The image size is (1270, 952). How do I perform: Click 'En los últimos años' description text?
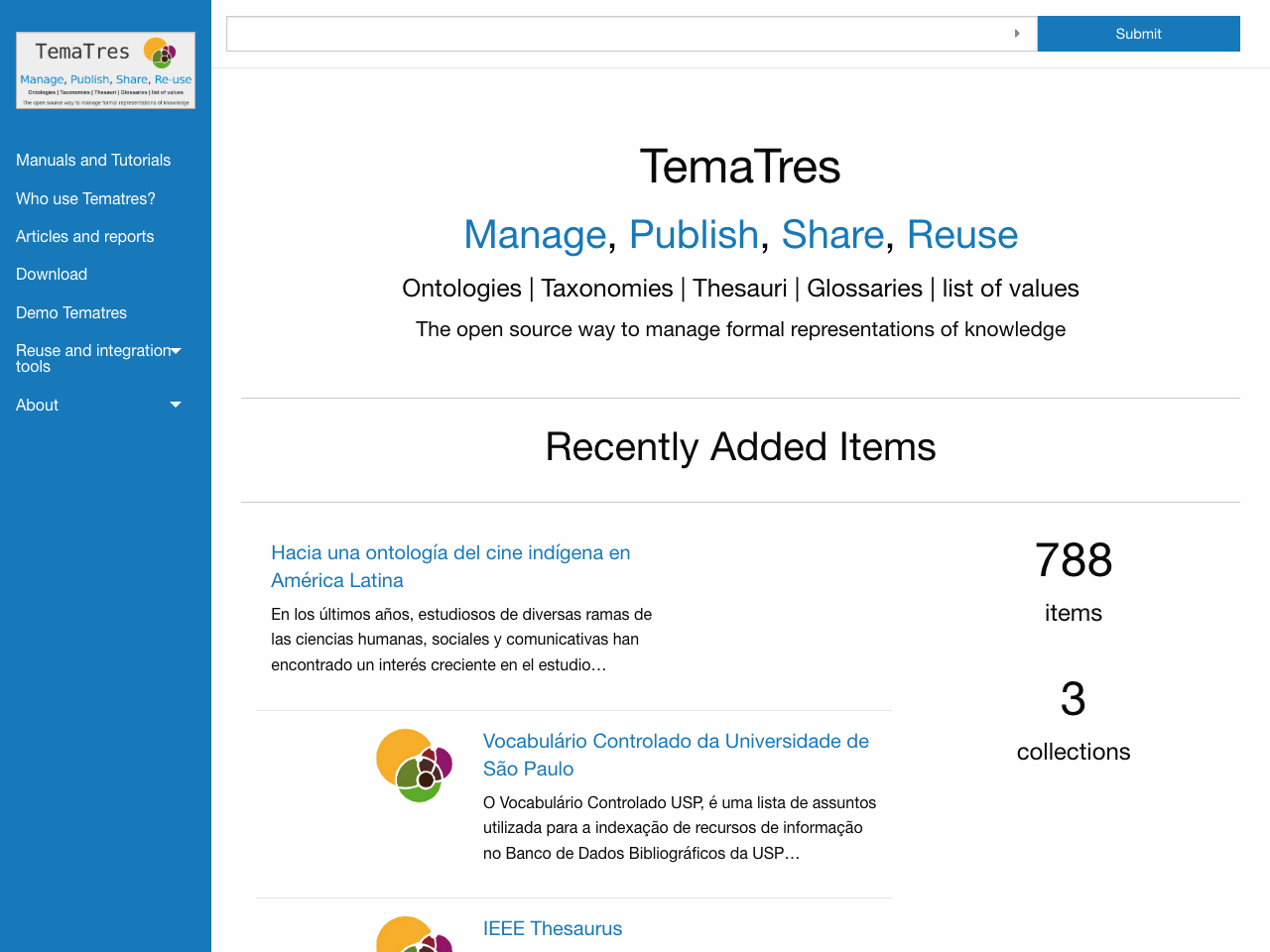461,640
